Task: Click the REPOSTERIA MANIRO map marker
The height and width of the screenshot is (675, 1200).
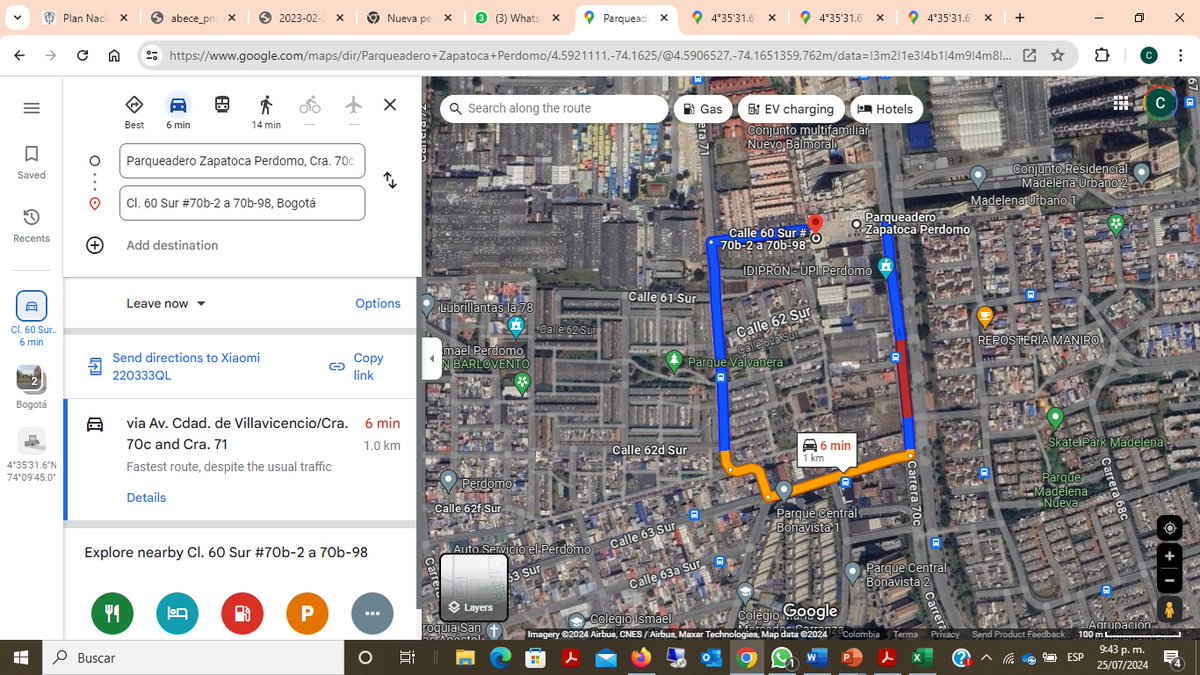Action: pos(984,318)
